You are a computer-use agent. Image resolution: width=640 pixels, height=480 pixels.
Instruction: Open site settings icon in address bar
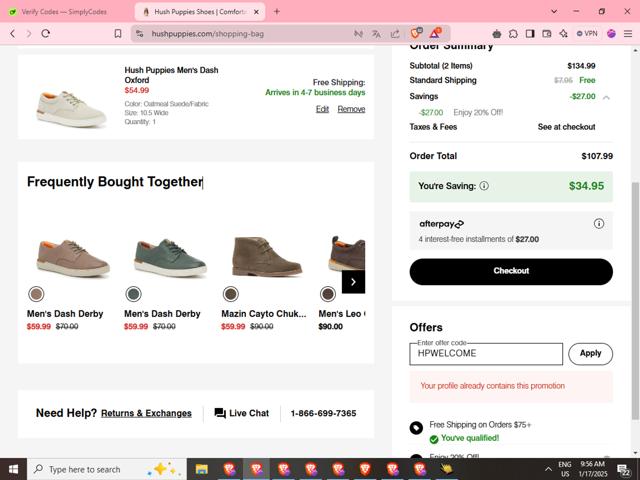pyautogui.click(x=140, y=33)
